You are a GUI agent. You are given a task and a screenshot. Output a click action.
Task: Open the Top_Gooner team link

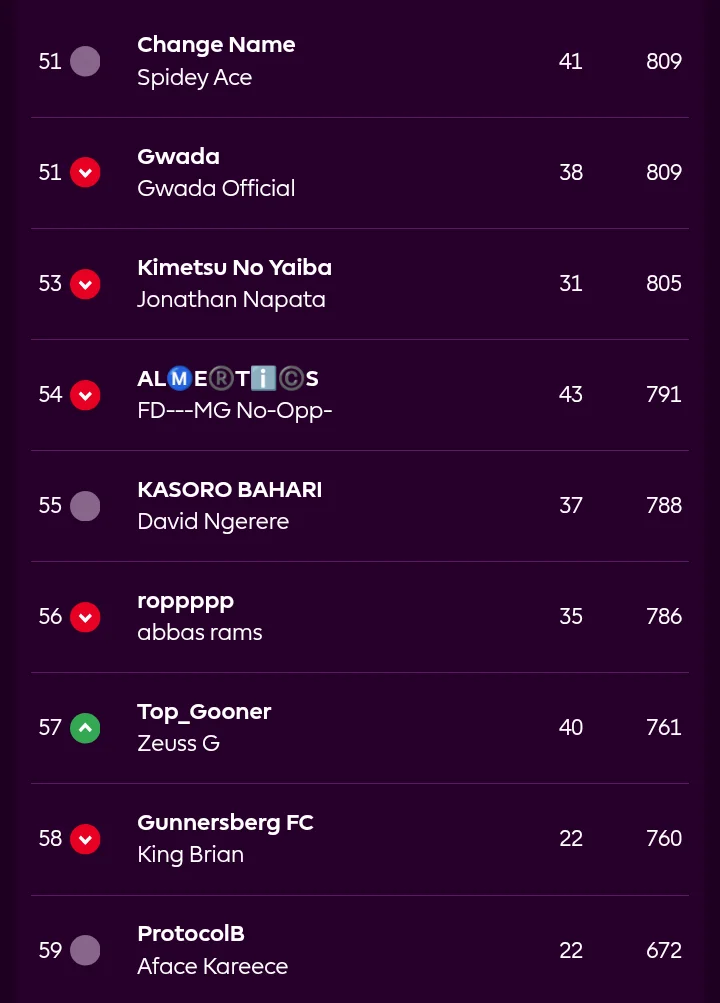pos(204,711)
